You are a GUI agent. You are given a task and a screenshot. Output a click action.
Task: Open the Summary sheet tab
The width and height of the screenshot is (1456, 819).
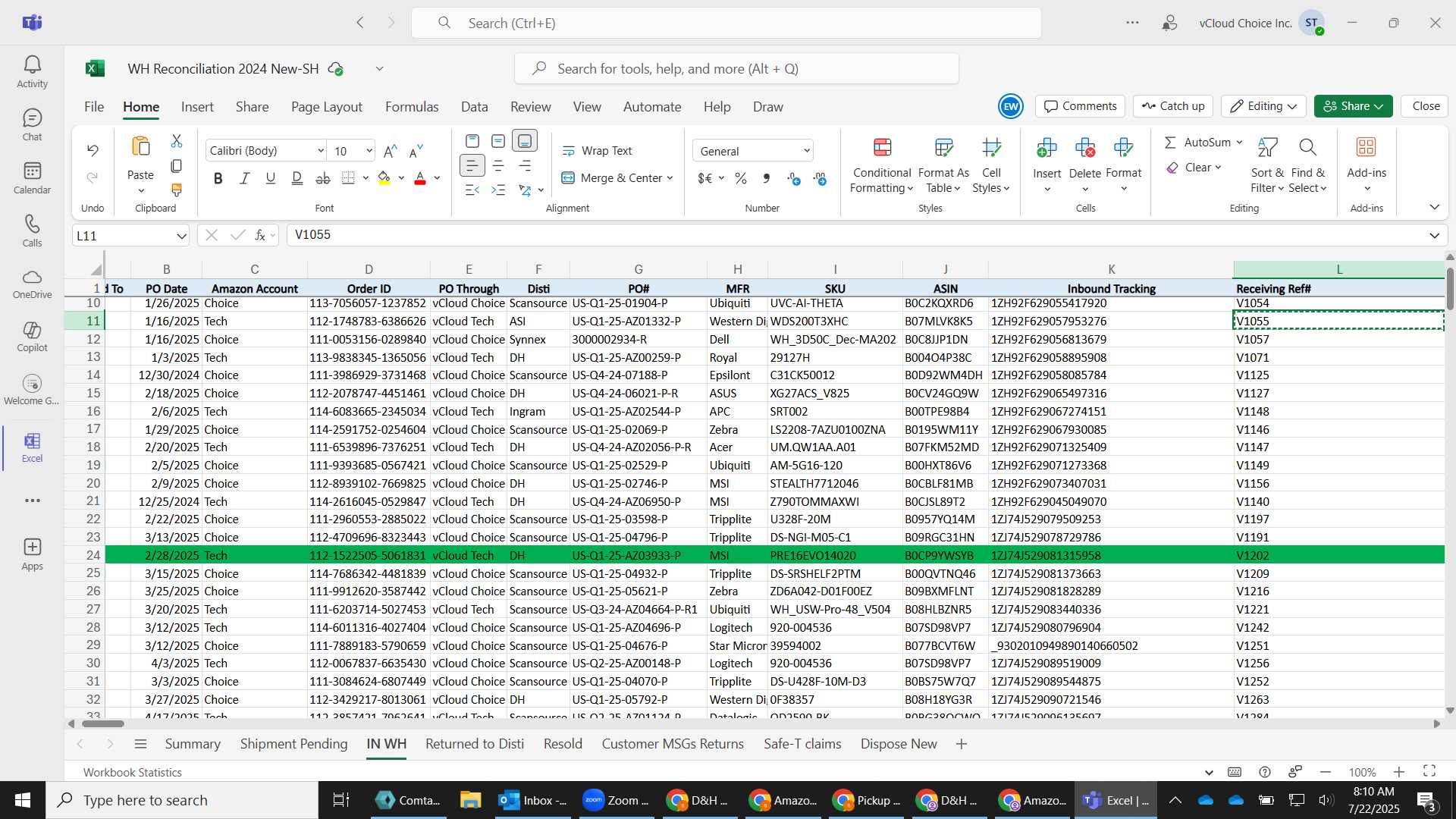coord(193,744)
